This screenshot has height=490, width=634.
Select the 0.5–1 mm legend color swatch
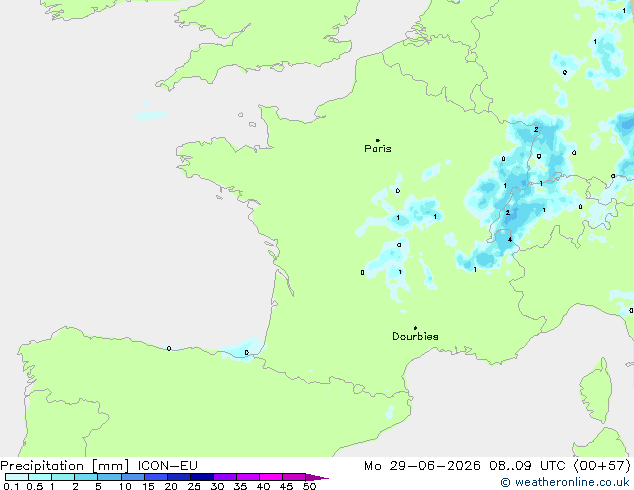coord(40,477)
